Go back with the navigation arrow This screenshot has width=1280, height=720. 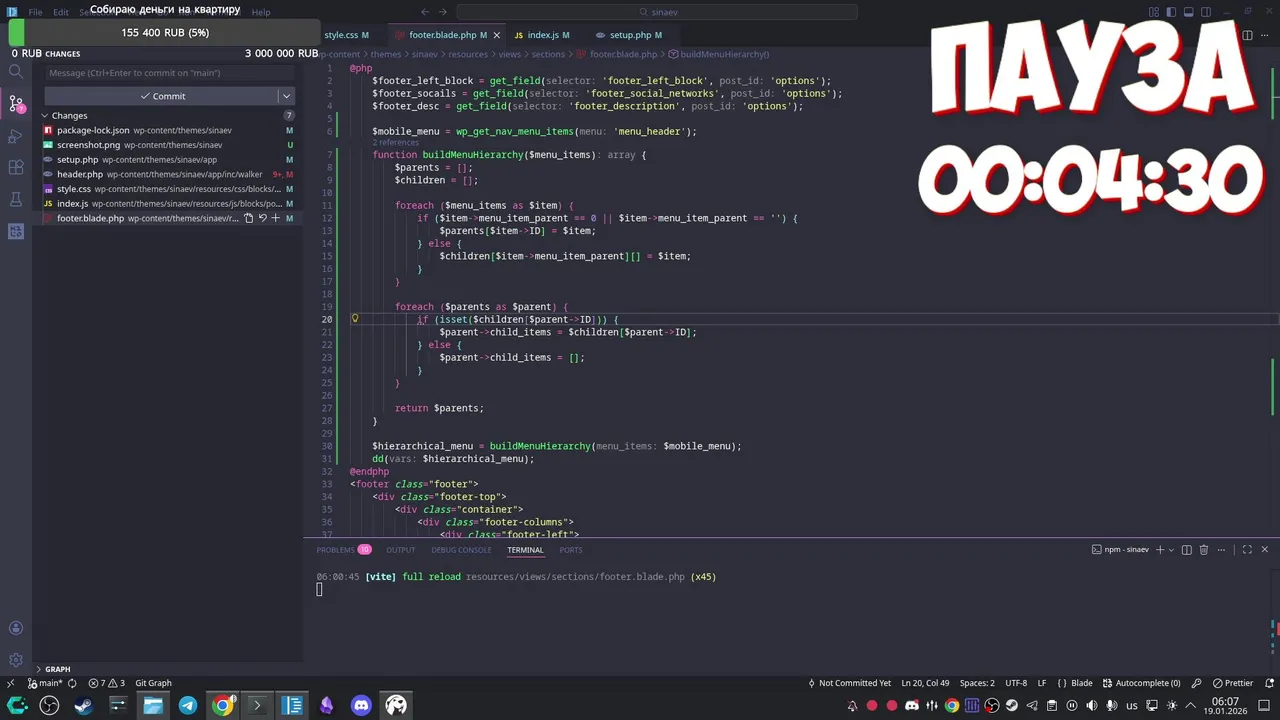point(425,12)
